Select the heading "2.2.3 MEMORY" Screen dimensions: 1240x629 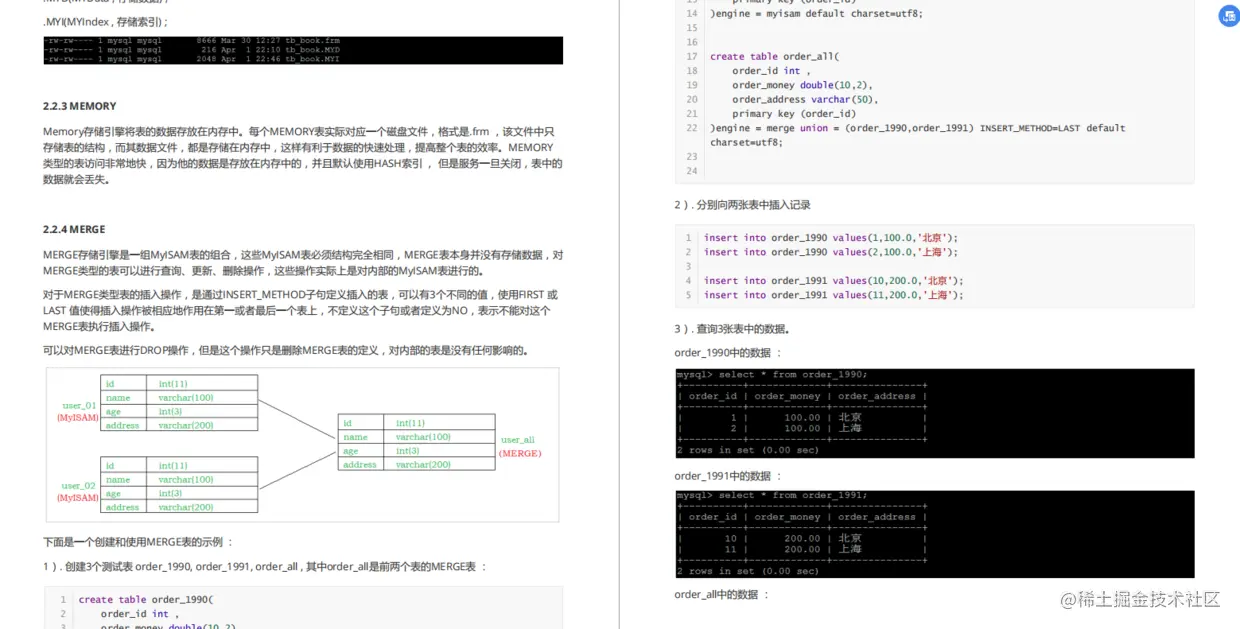pos(79,106)
